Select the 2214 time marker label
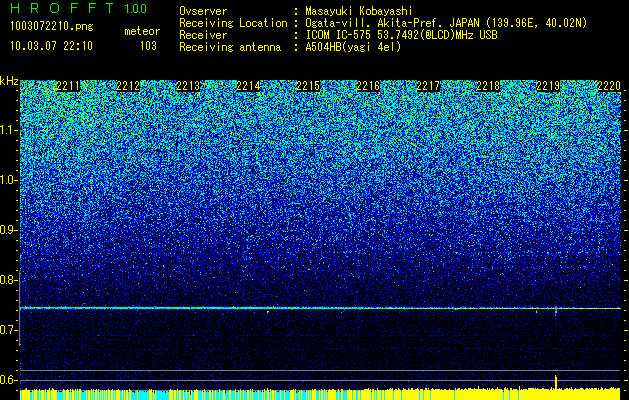The width and height of the screenshot is (629, 400). tap(248, 85)
